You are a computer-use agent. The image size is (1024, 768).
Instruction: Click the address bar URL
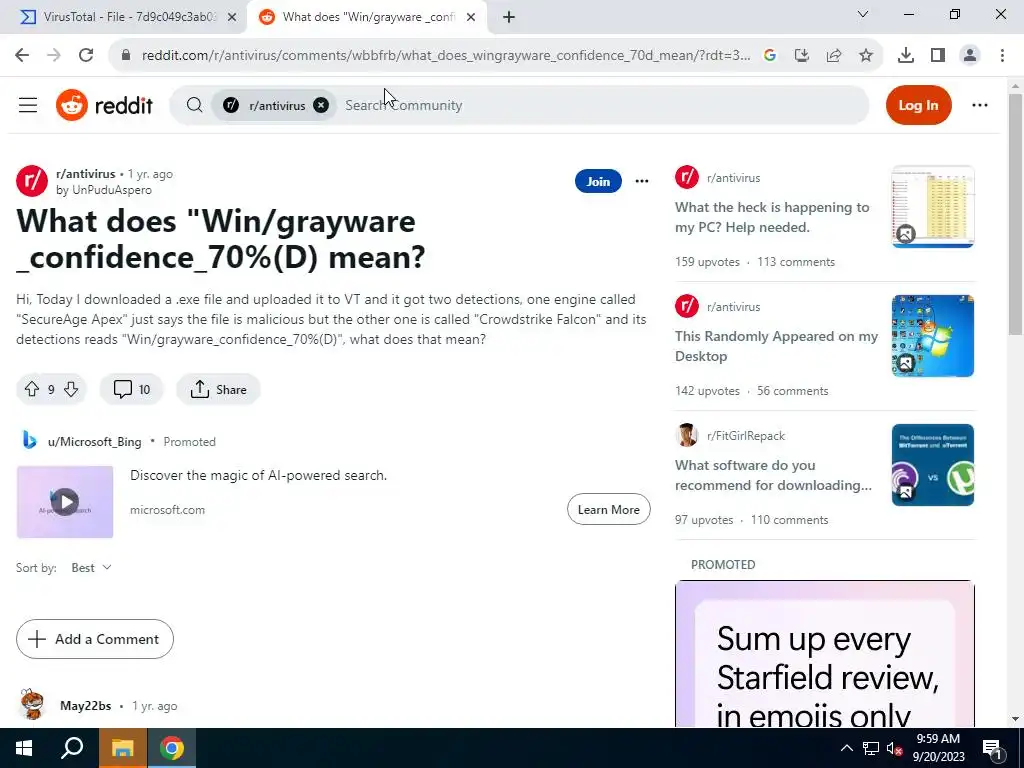click(x=446, y=56)
